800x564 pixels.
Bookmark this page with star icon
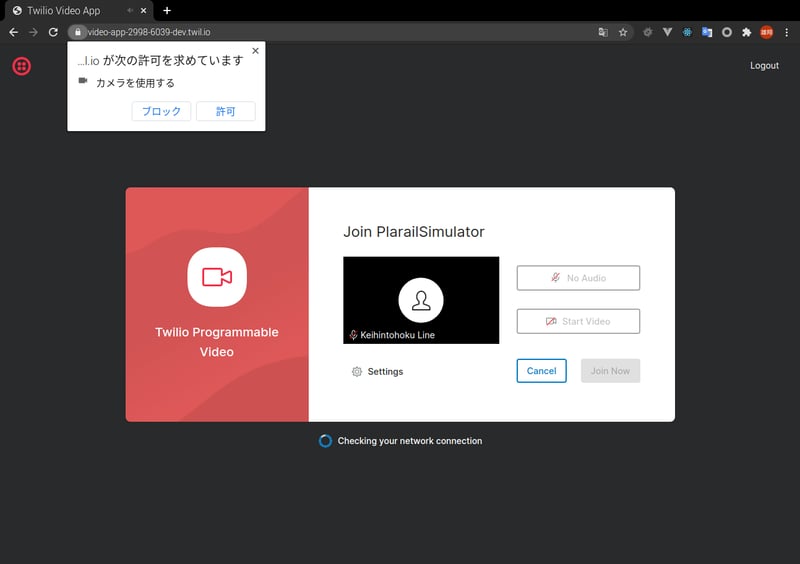[623, 32]
